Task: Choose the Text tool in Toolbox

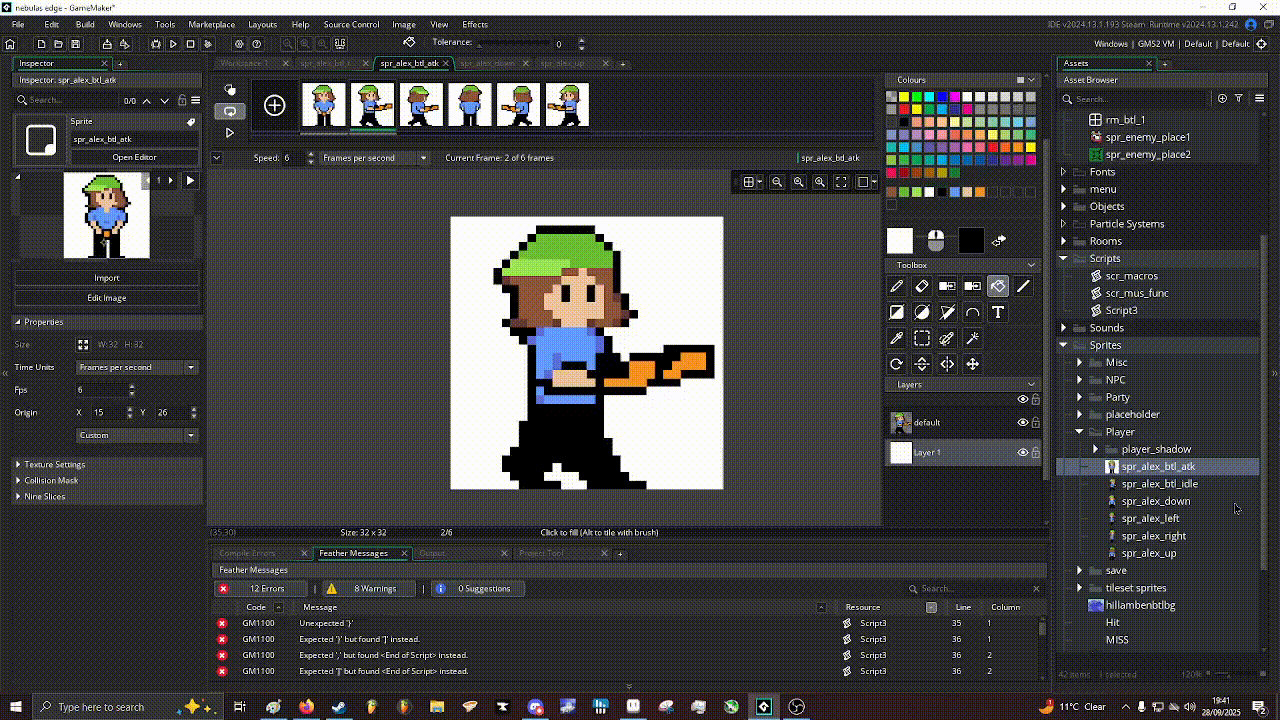Action: point(998,313)
